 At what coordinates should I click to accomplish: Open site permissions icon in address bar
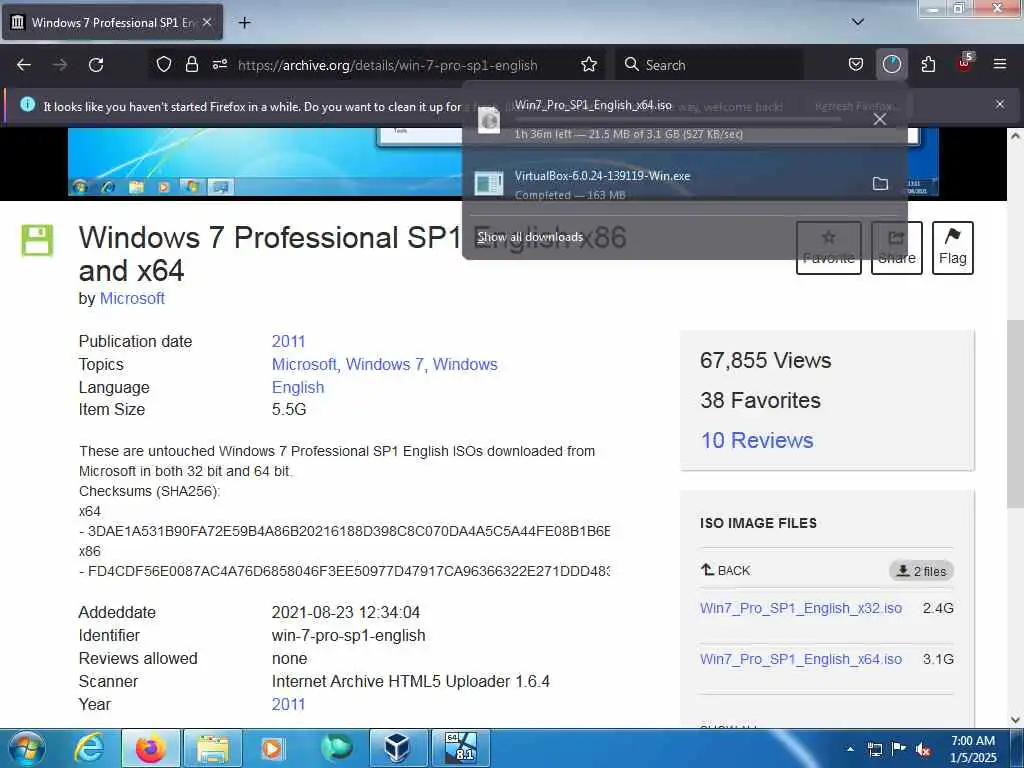tap(219, 65)
